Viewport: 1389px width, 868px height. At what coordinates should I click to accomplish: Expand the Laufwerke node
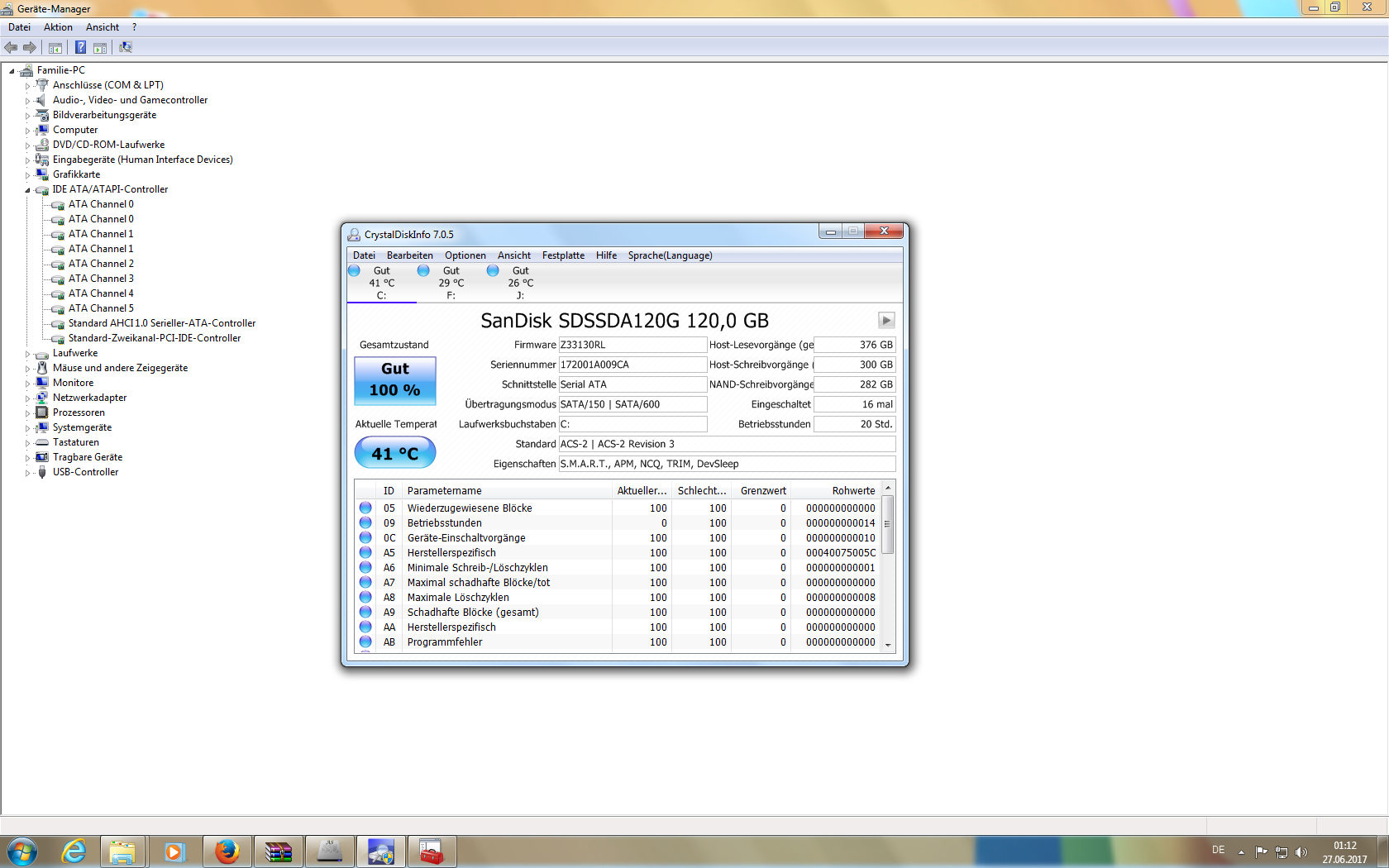point(27,353)
